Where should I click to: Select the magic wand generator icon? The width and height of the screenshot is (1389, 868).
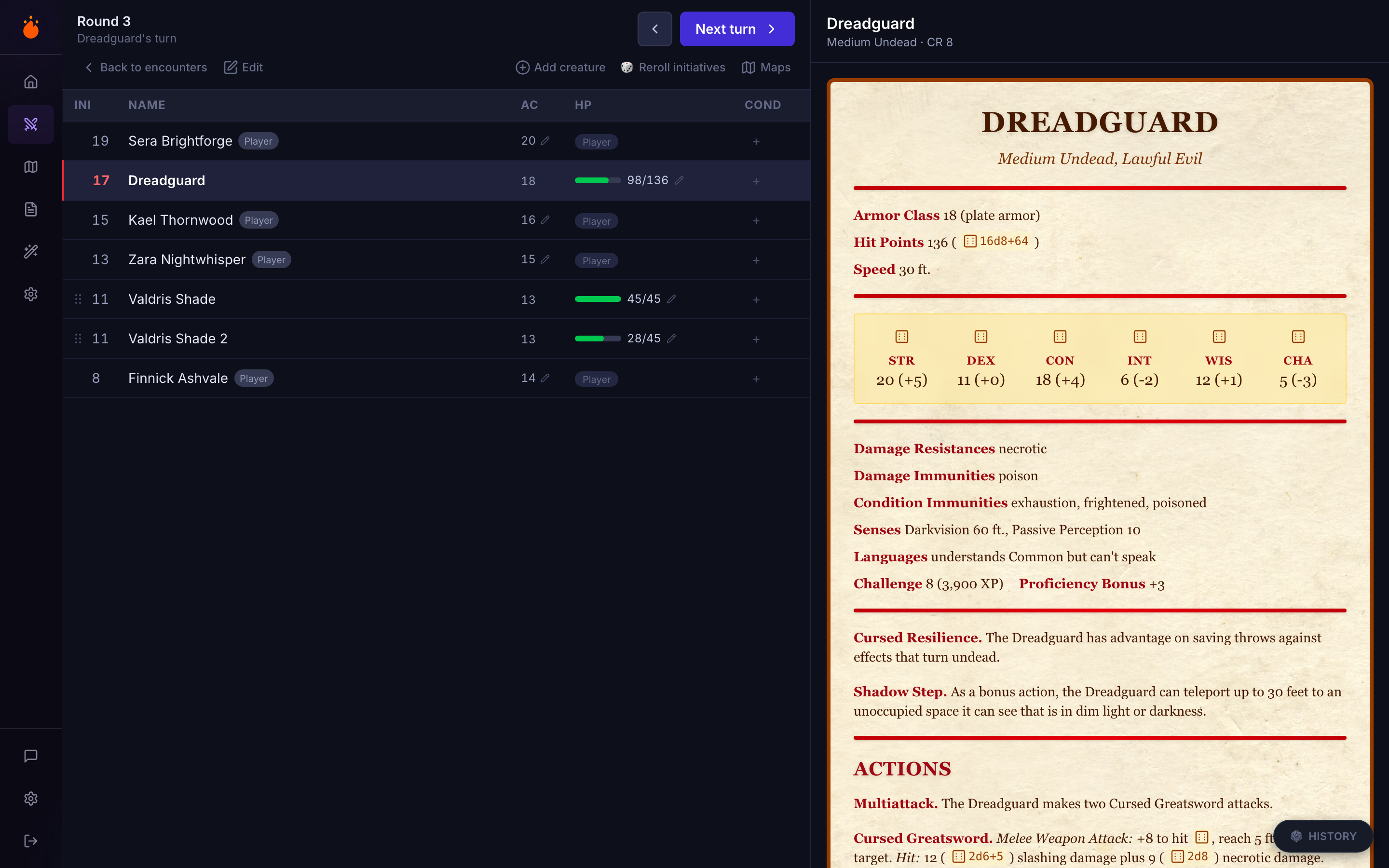point(30,251)
